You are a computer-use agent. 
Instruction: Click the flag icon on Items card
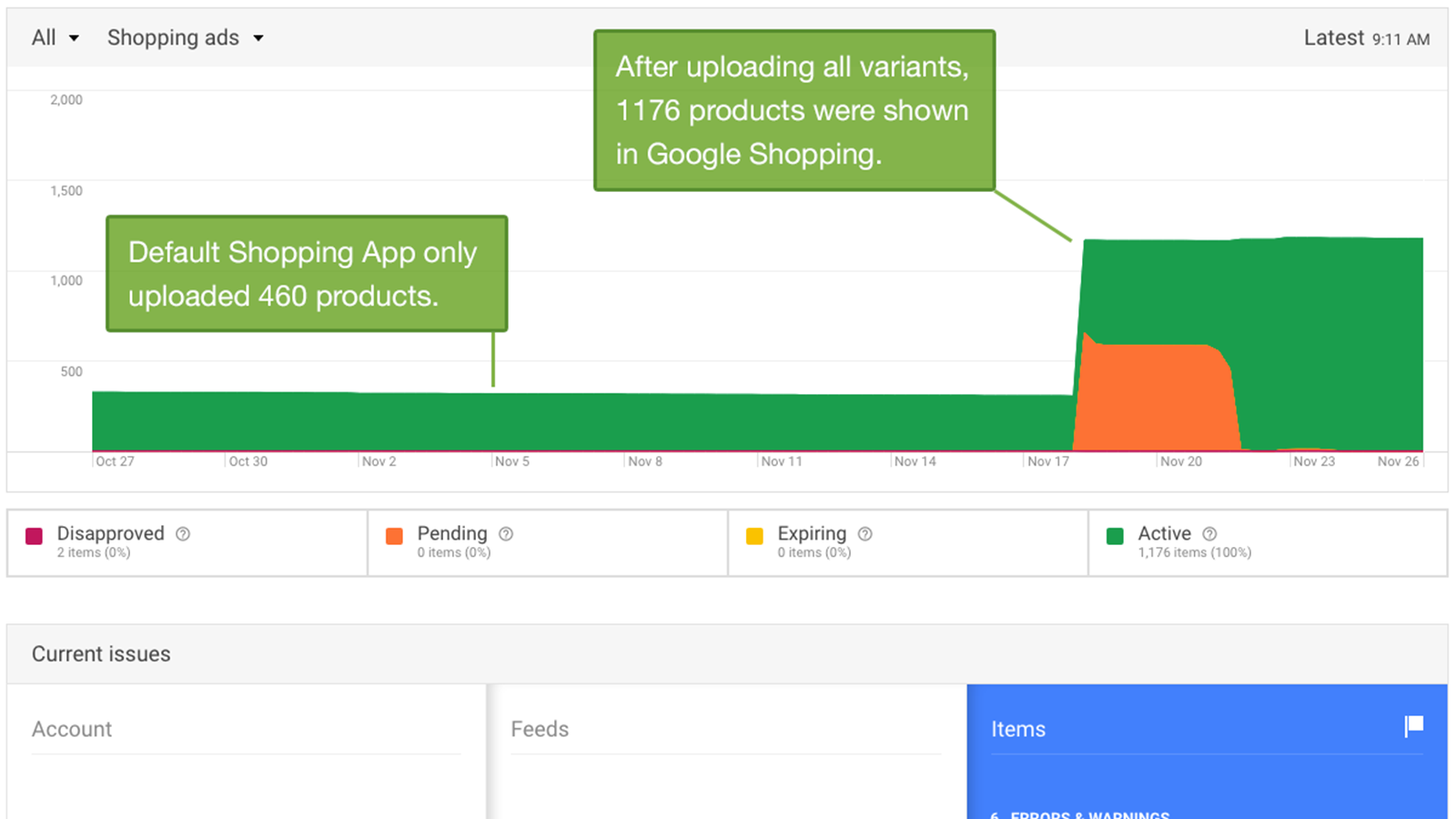pos(1414,725)
